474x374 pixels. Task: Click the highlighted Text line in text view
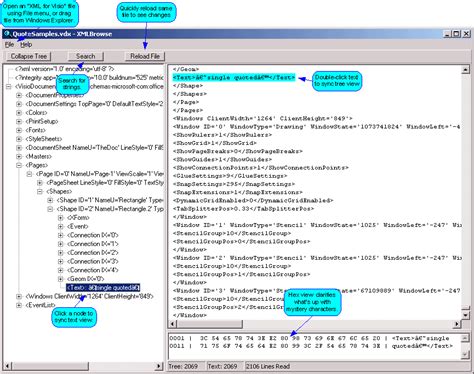(x=234, y=78)
